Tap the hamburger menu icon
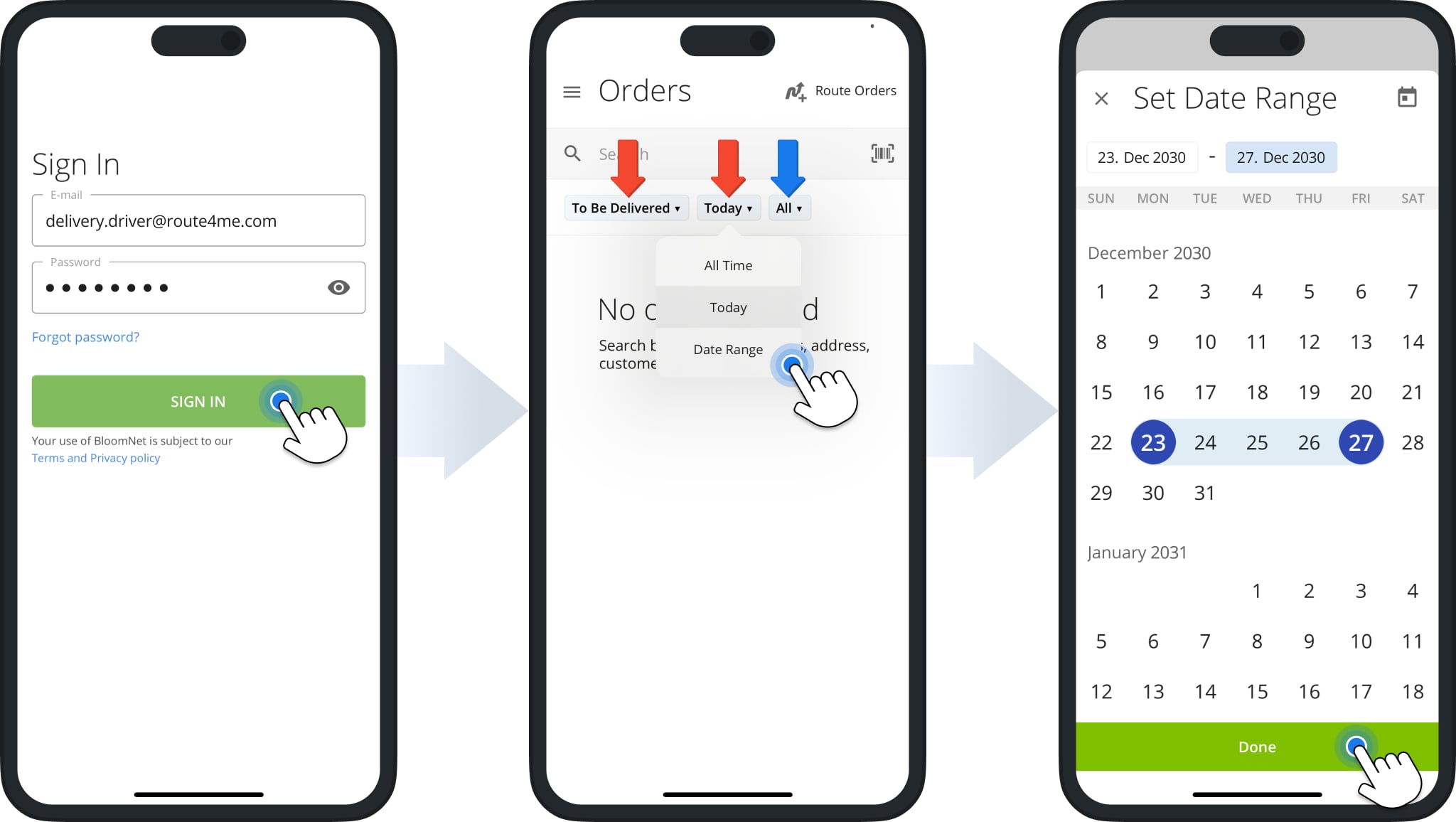1456x822 pixels. point(572,90)
